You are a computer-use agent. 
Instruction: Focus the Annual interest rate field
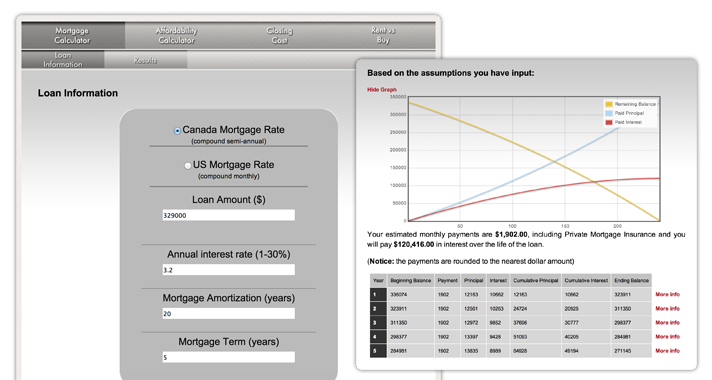[228, 270]
